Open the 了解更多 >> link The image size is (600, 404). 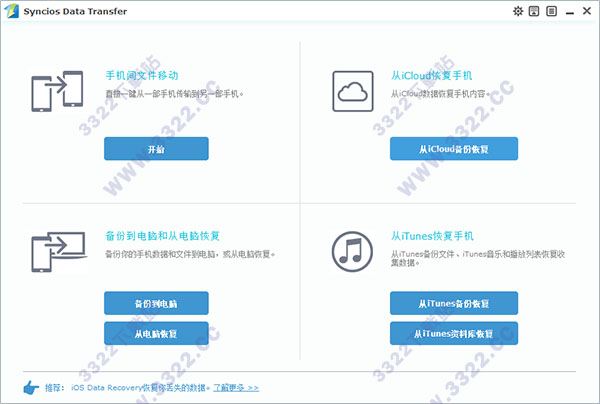pyautogui.click(x=236, y=388)
